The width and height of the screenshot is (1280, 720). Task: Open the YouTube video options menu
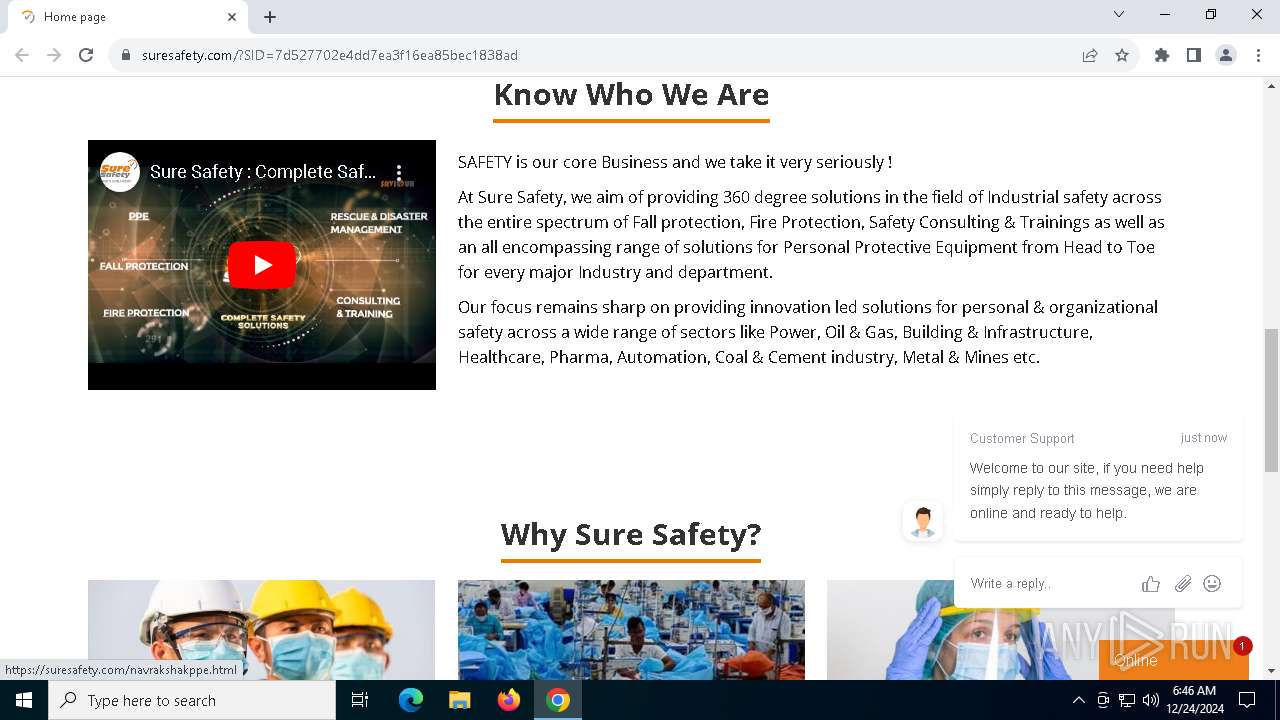click(399, 172)
